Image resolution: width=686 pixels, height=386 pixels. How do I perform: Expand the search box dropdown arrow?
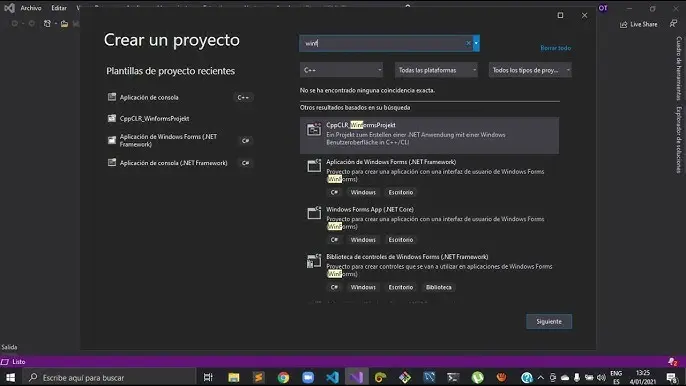476,43
